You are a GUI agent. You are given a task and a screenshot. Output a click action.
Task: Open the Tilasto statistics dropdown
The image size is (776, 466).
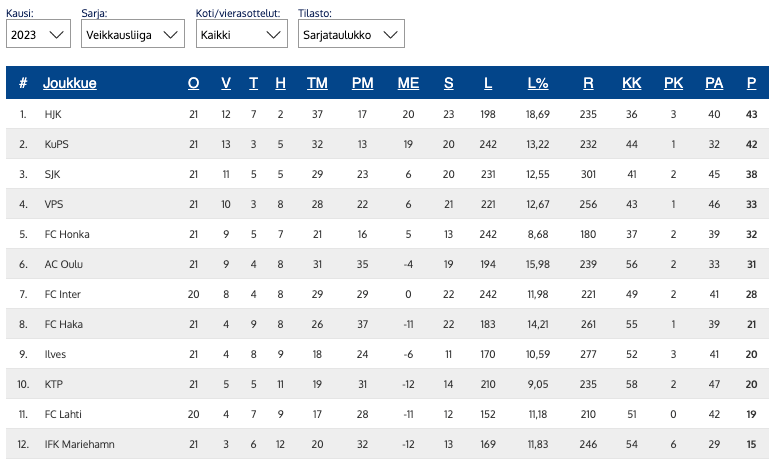coord(349,35)
